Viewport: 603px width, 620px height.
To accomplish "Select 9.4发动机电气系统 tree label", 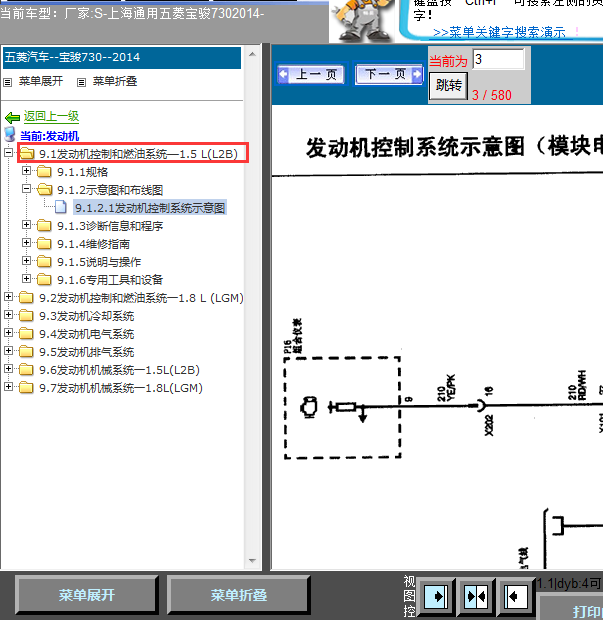I will pos(87,334).
